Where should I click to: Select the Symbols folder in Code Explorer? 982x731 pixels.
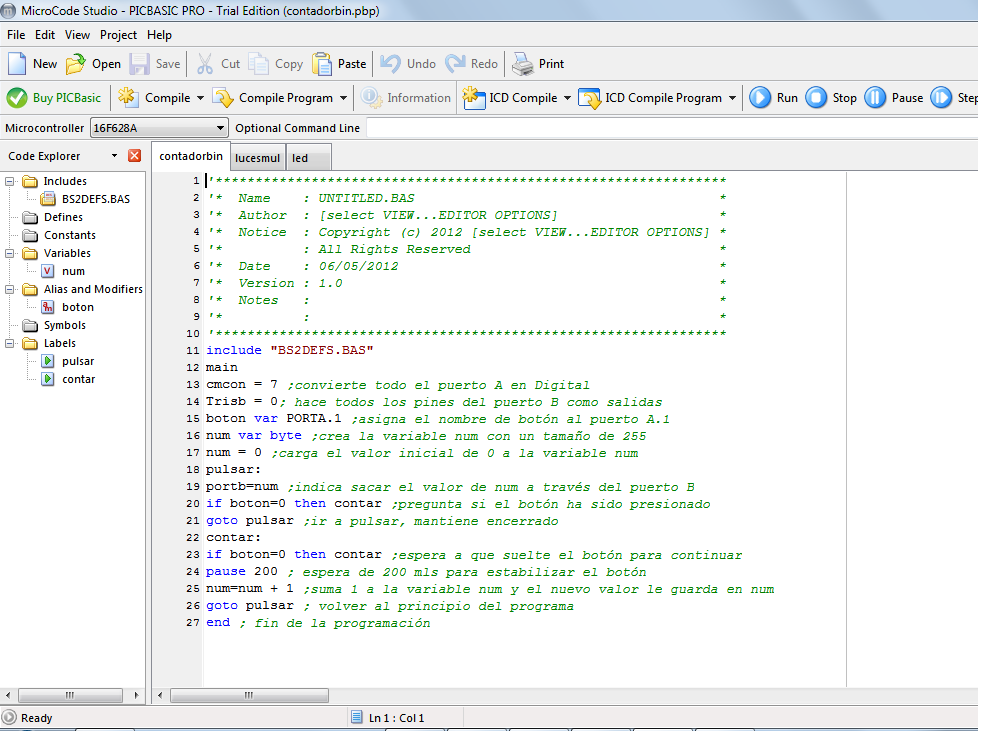pos(65,326)
